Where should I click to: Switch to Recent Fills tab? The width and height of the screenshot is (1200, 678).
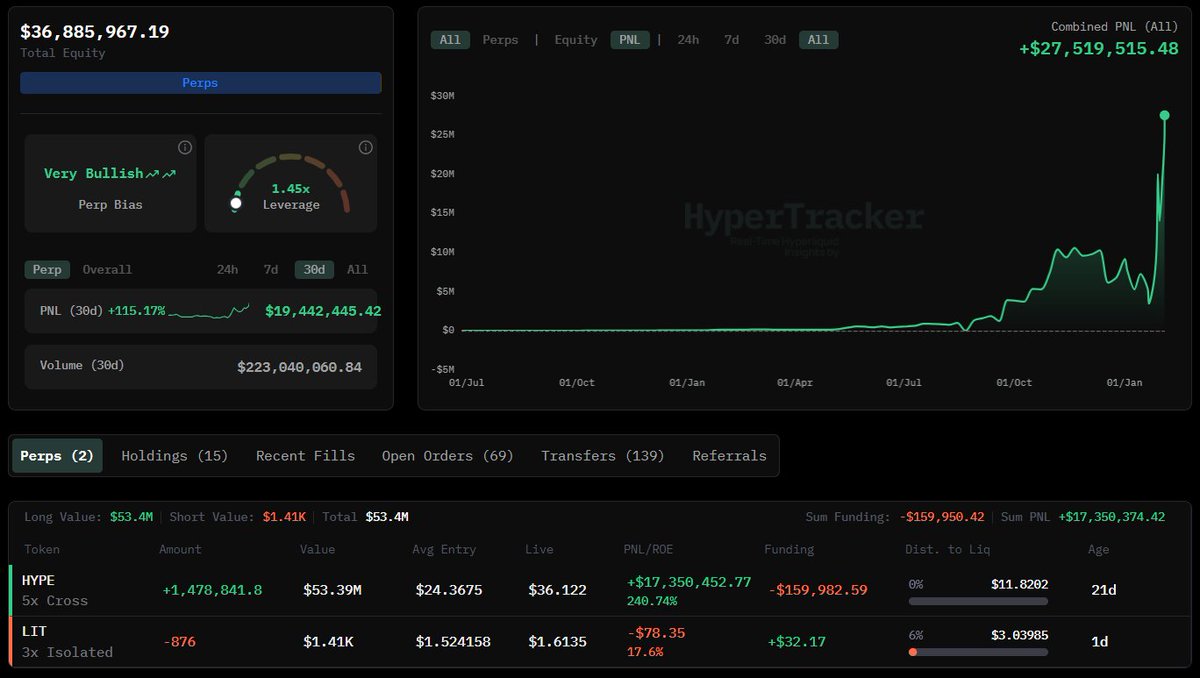pos(305,456)
